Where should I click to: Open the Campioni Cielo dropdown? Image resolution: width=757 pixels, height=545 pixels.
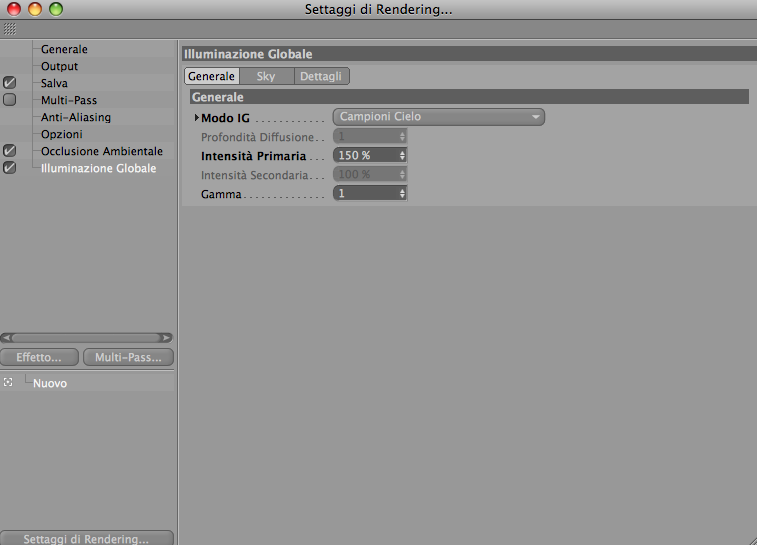click(x=438, y=117)
